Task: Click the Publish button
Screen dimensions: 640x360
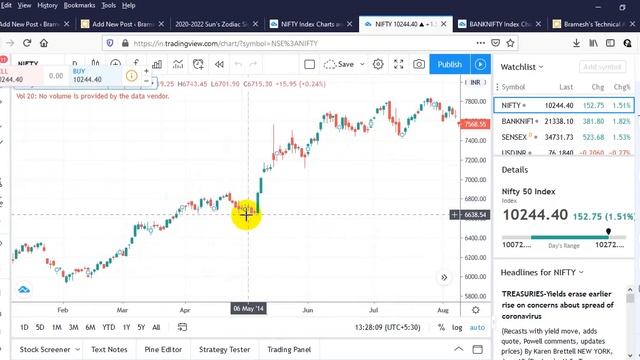Action: 450,64
